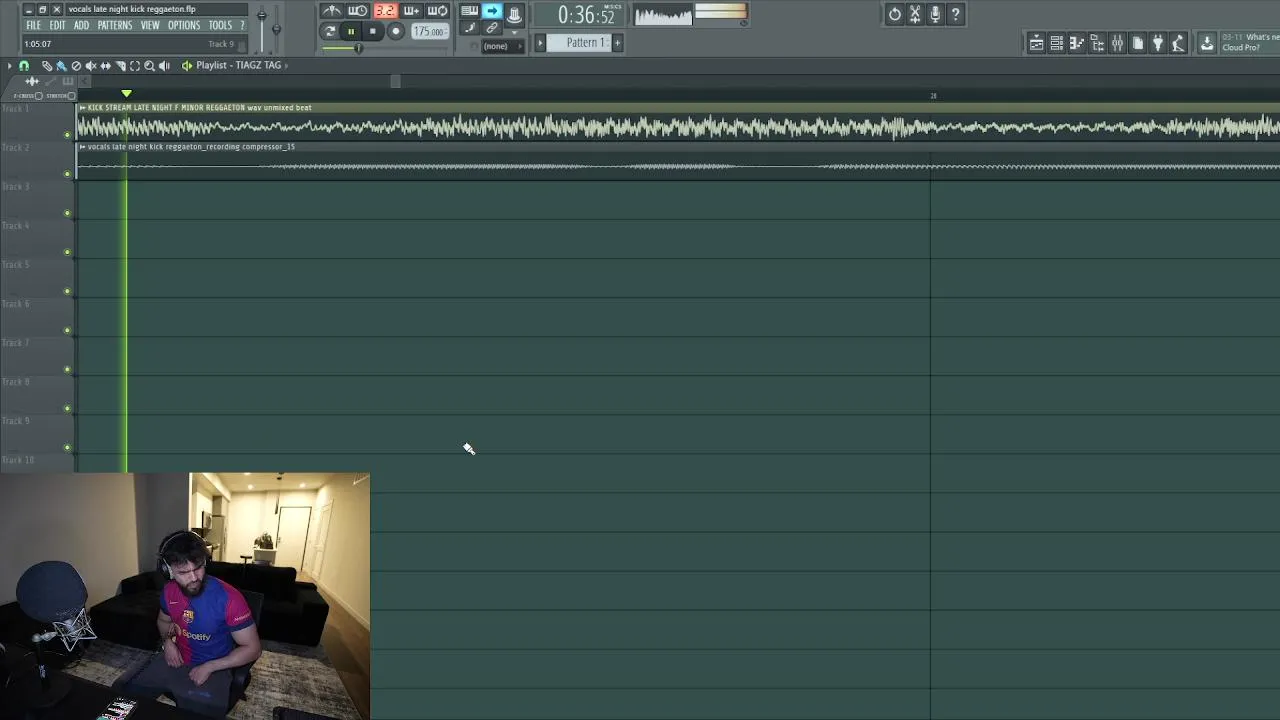Open the VIEW menu
This screenshot has width=1280, height=720.
[150, 25]
